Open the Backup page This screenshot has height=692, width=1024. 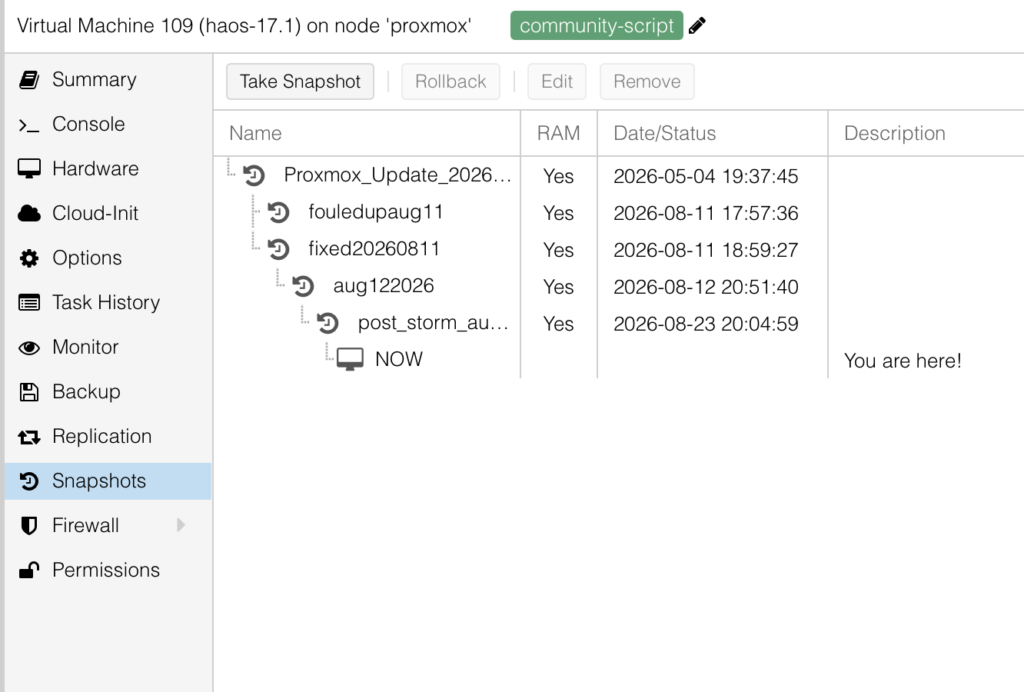point(108,392)
